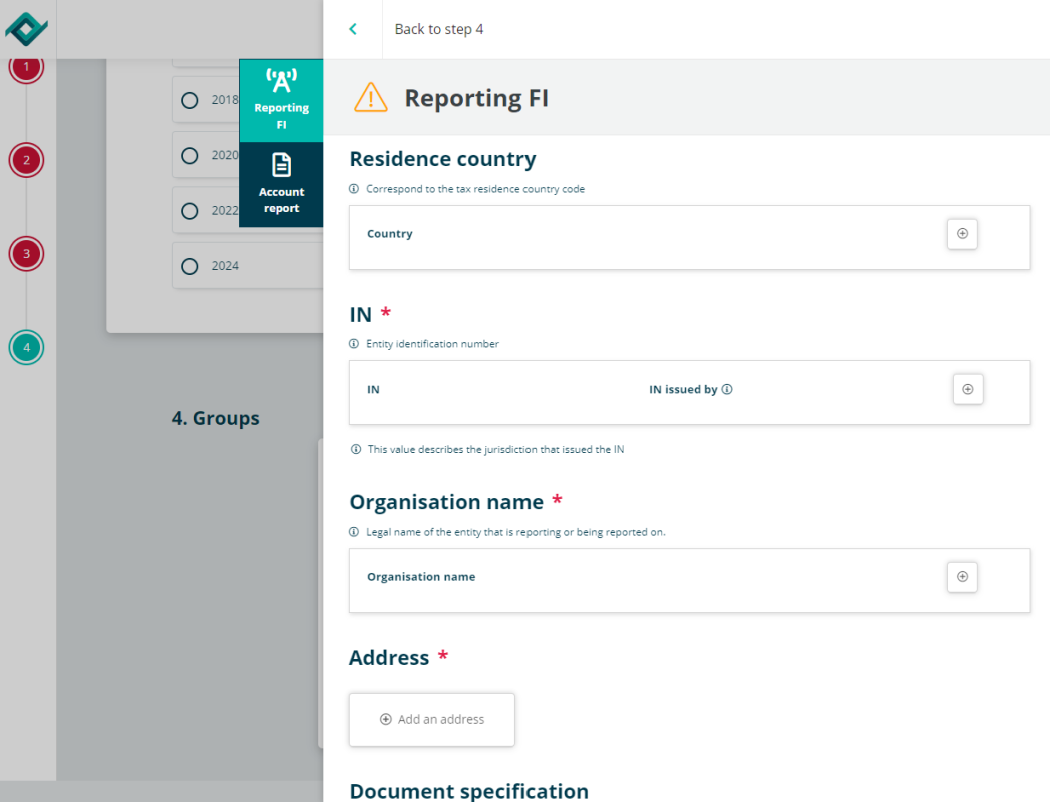1050x802 pixels.
Task: Click info icon beside Entity identification number
Action: pyautogui.click(x=354, y=343)
